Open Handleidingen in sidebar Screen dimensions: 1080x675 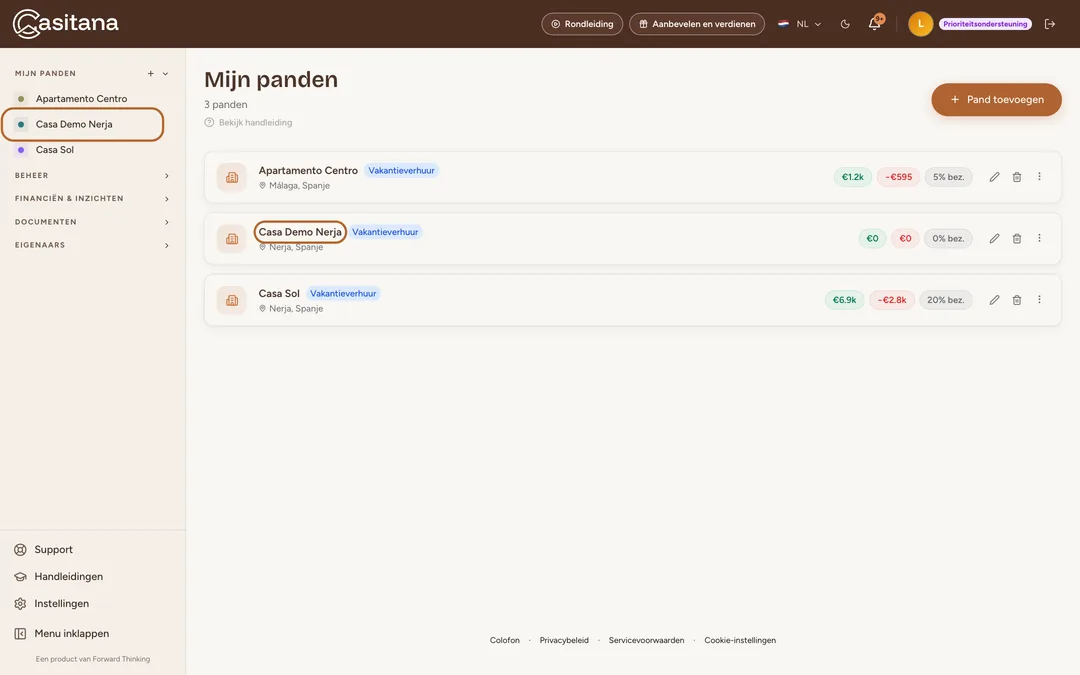(59, 577)
